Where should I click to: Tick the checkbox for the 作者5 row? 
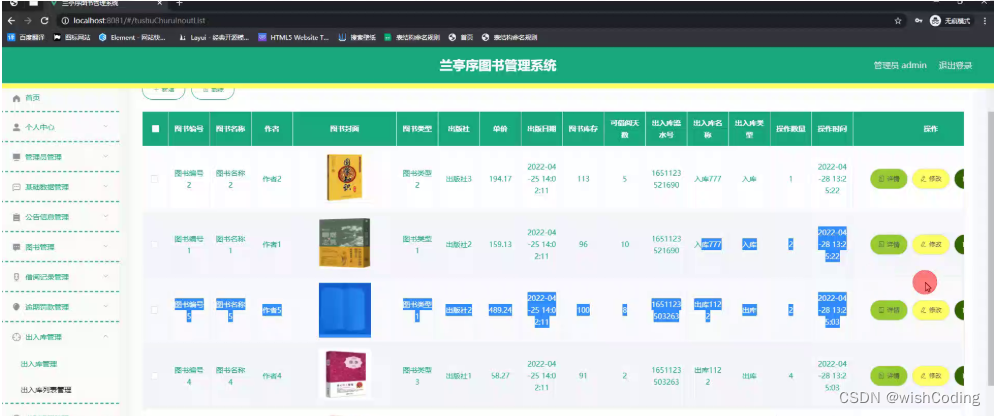(155, 310)
